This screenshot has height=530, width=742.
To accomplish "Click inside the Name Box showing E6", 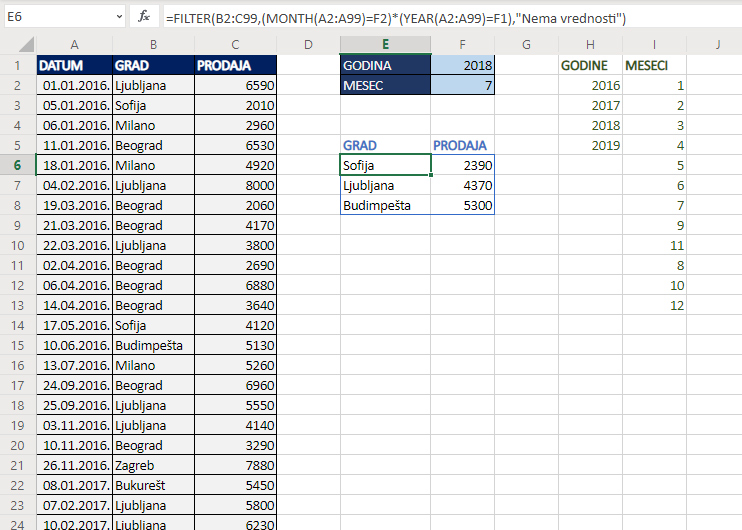I will coord(55,16).
